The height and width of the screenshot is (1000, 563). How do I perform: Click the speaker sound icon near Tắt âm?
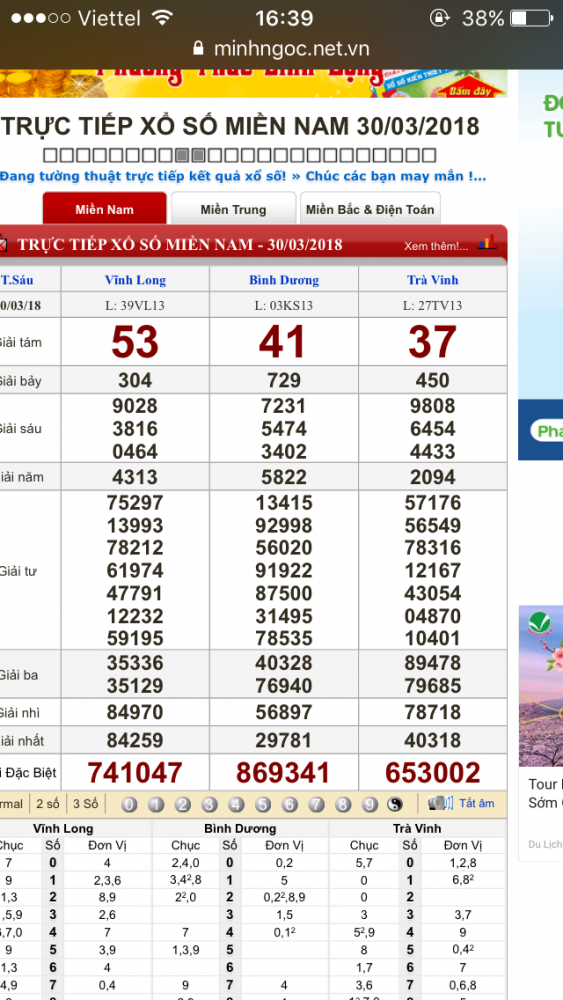point(440,803)
